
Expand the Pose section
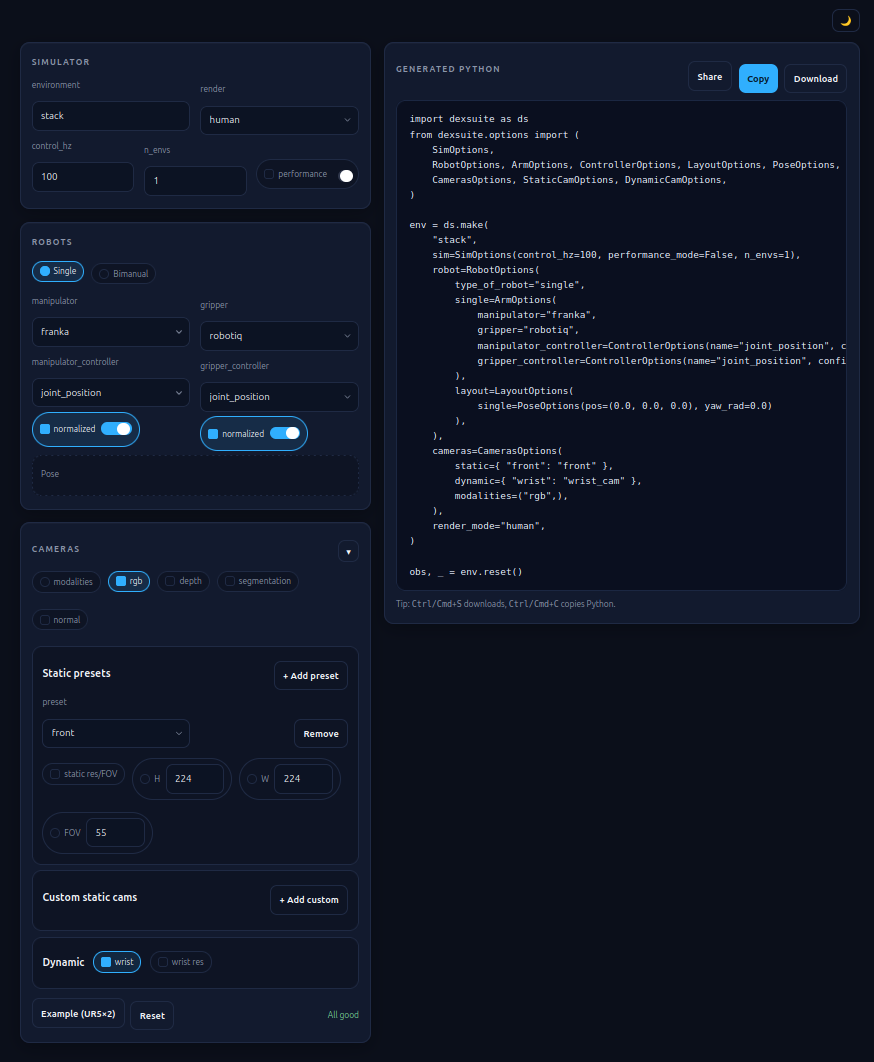pyautogui.click(x=195, y=474)
